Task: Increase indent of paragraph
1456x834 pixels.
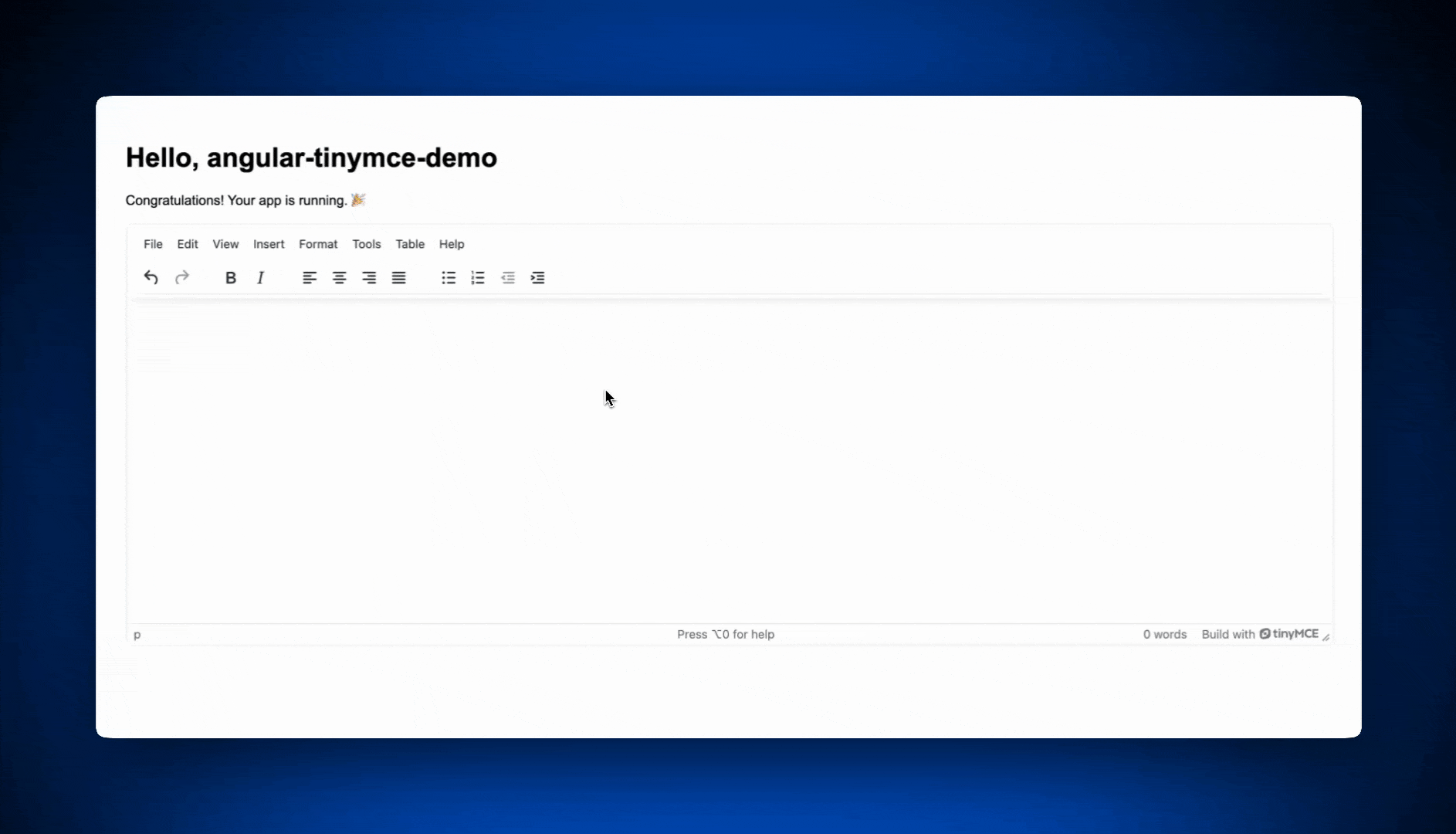Action: tap(537, 277)
